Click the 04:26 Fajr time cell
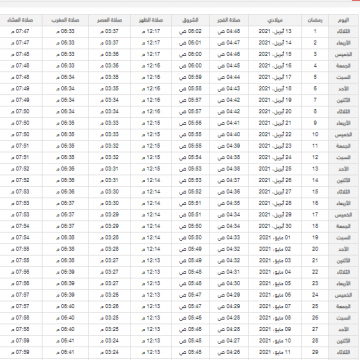This screenshot has width=360, height=360. (229, 352)
